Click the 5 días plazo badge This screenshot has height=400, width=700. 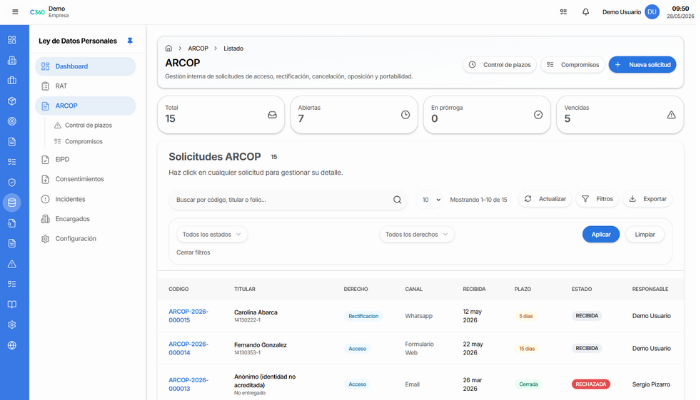pos(526,316)
